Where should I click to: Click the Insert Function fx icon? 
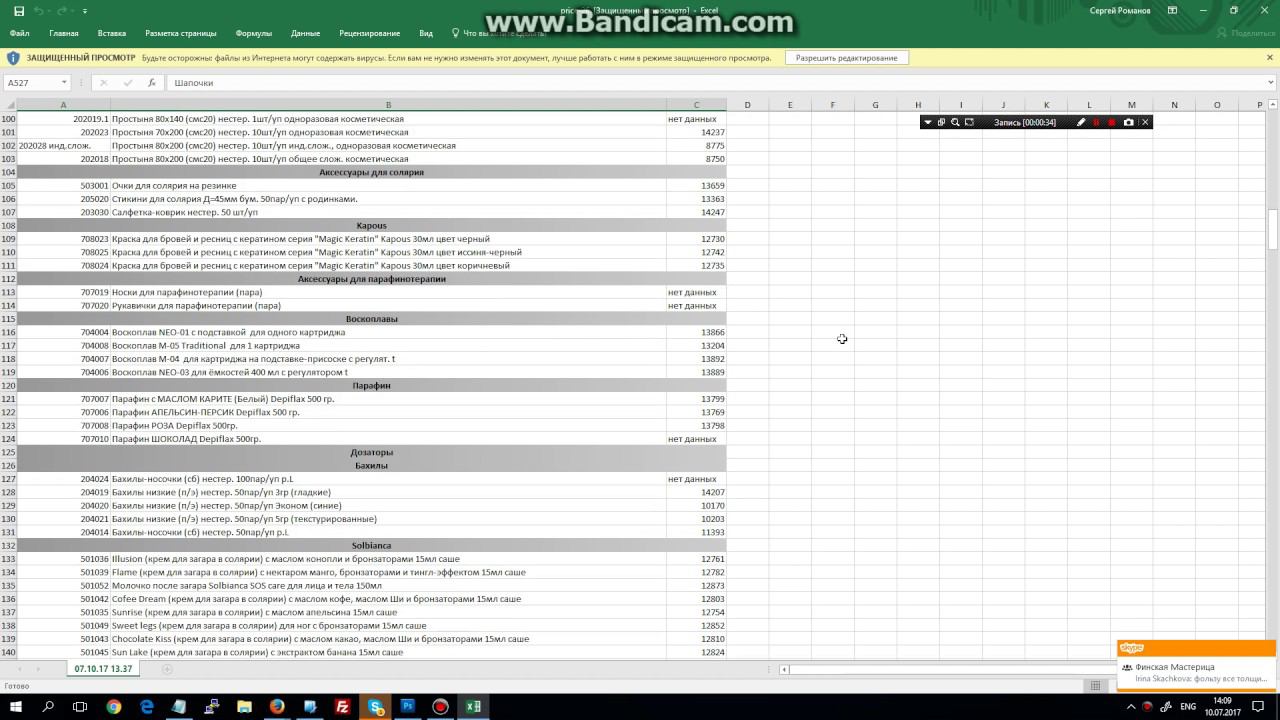pos(152,83)
